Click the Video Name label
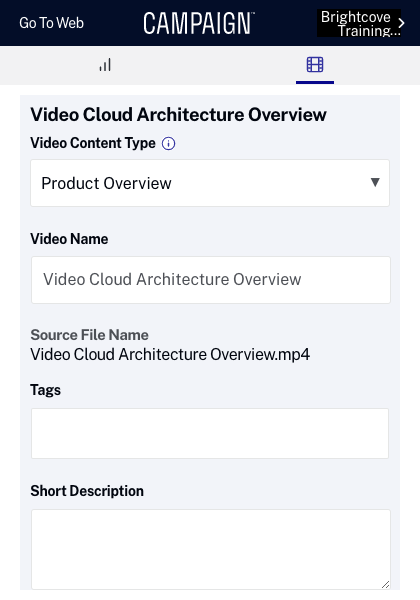420x600 pixels. pyautogui.click(x=69, y=239)
